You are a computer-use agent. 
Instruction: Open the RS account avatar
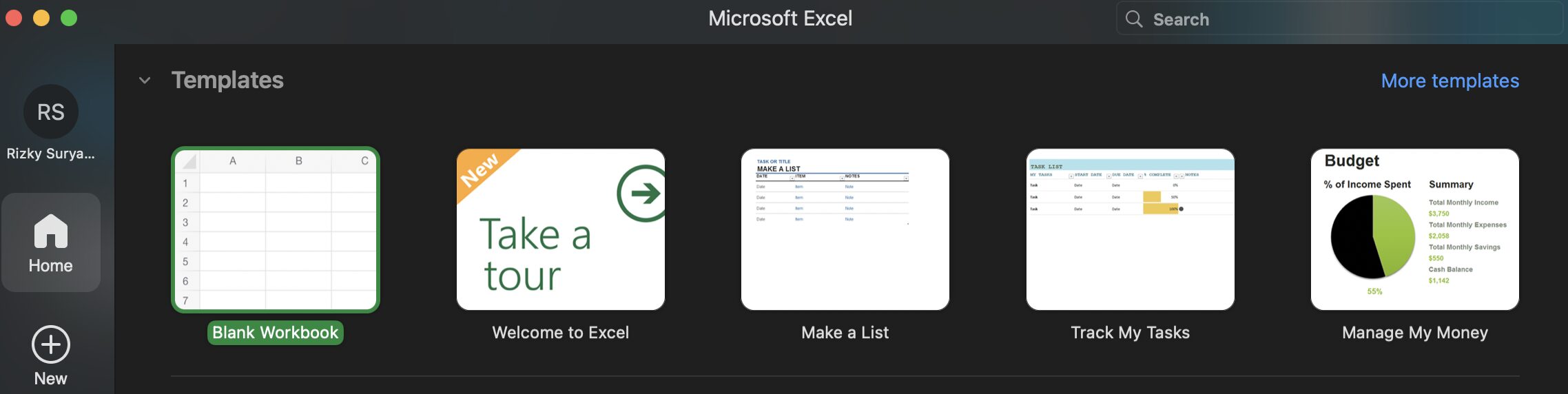[x=51, y=112]
